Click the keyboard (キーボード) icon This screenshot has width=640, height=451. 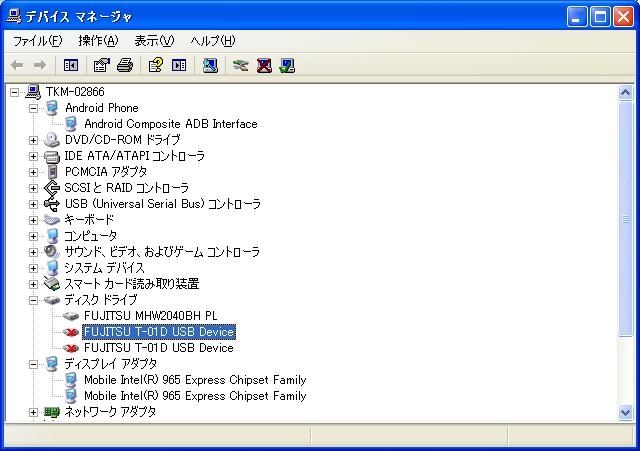click(x=52, y=220)
